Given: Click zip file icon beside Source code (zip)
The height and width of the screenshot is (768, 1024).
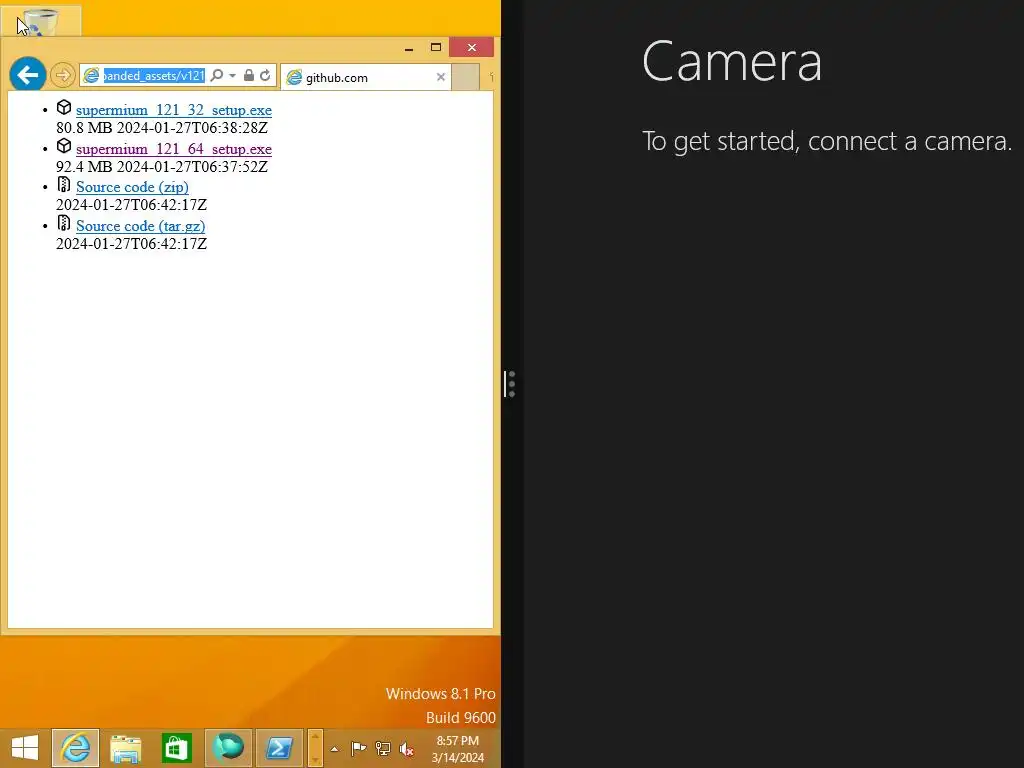Looking at the screenshot, I should [x=63, y=185].
